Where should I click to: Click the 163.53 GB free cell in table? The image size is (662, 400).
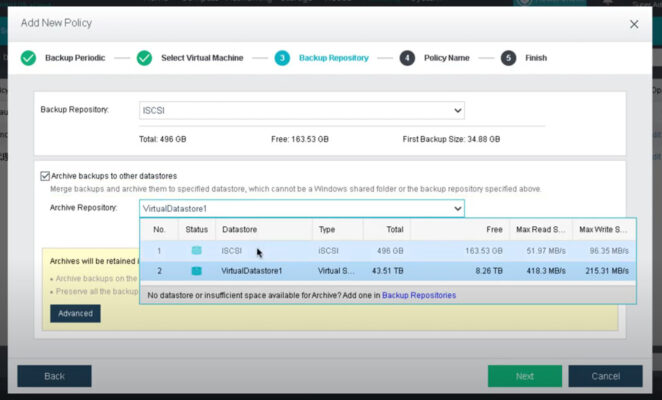[484, 251]
